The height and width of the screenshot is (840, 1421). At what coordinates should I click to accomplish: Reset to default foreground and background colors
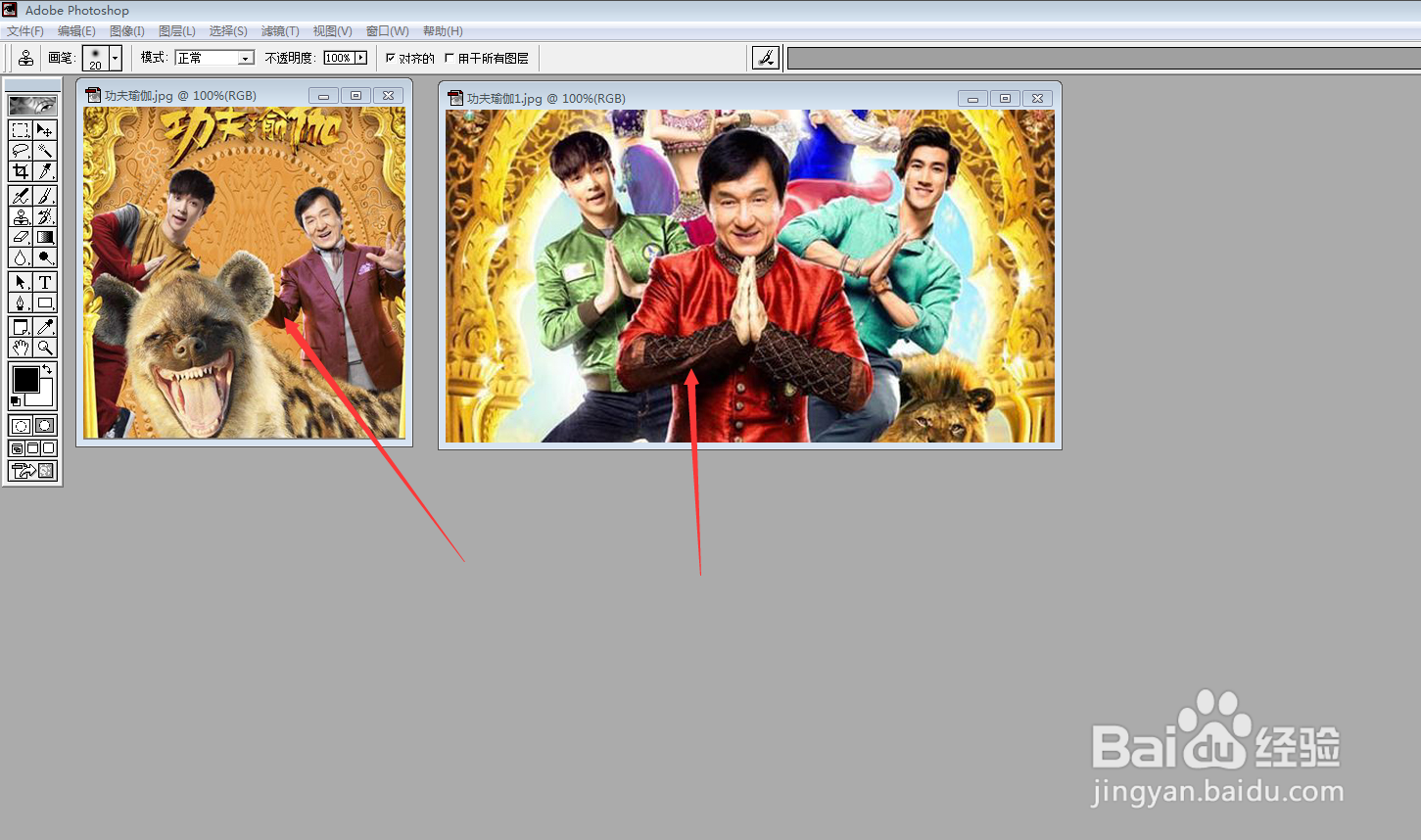point(15,401)
